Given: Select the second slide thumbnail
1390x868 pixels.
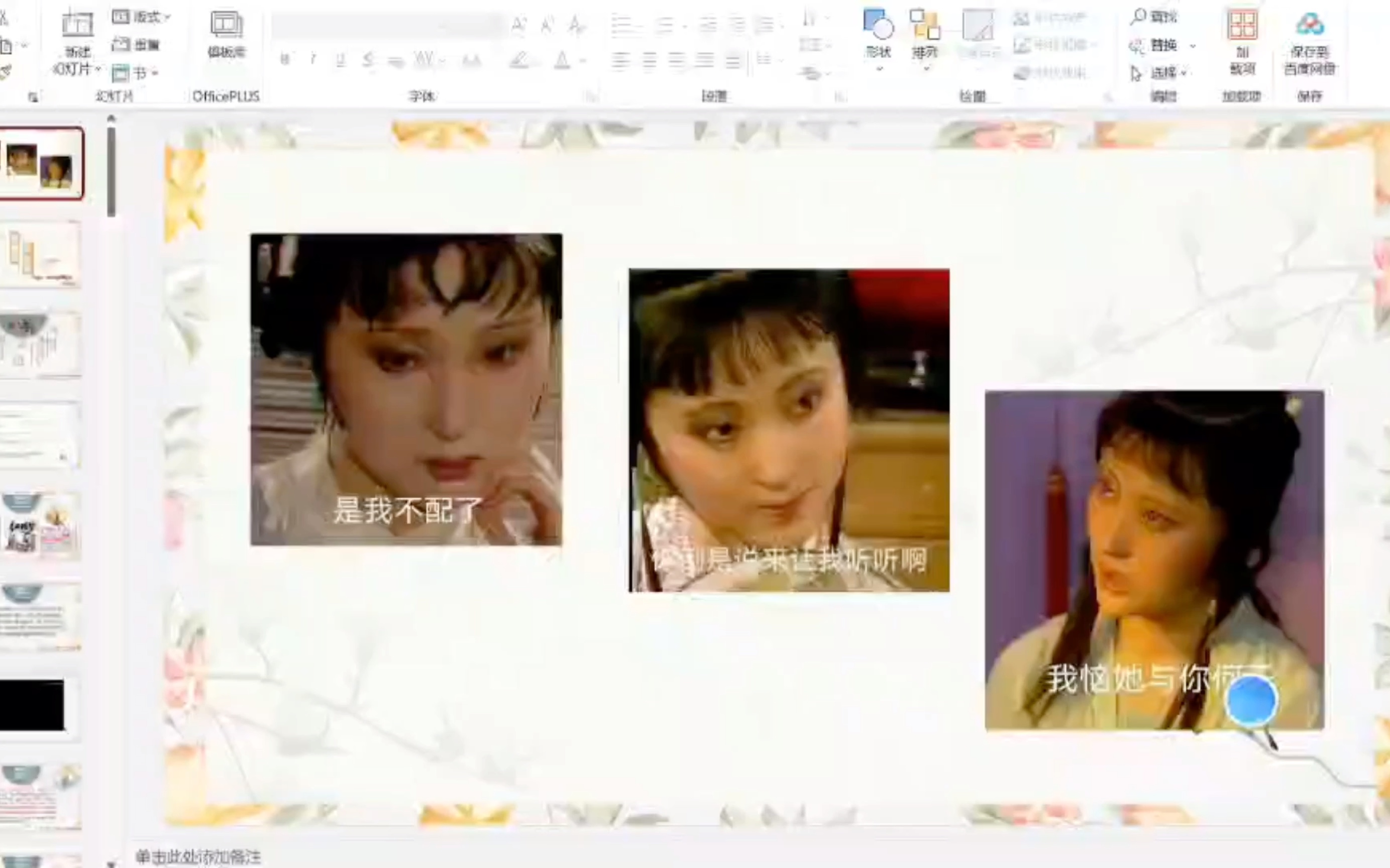Looking at the screenshot, I should pyautogui.click(x=40, y=254).
